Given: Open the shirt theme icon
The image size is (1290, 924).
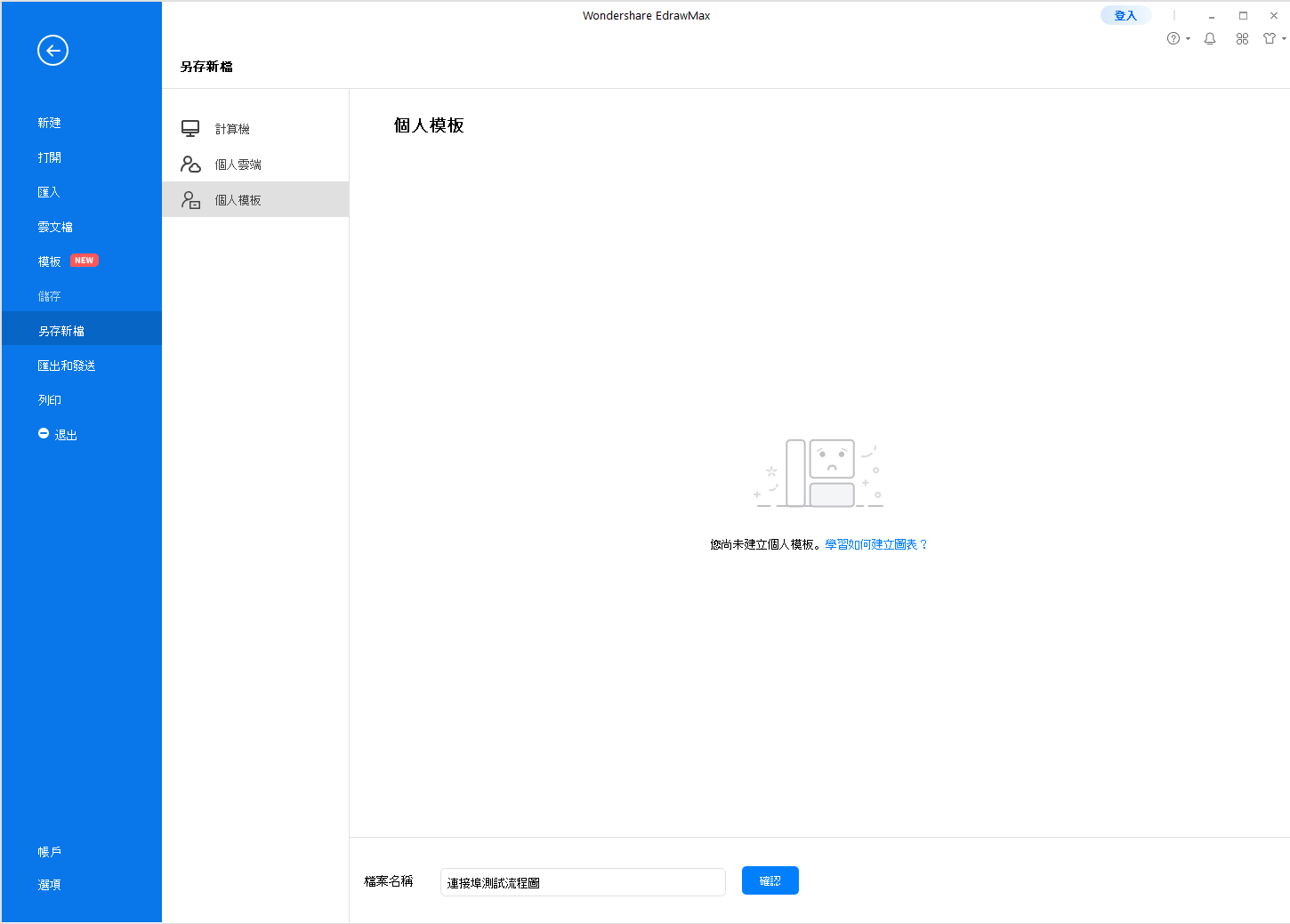Looking at the screenshot, I should point(1270,38).
